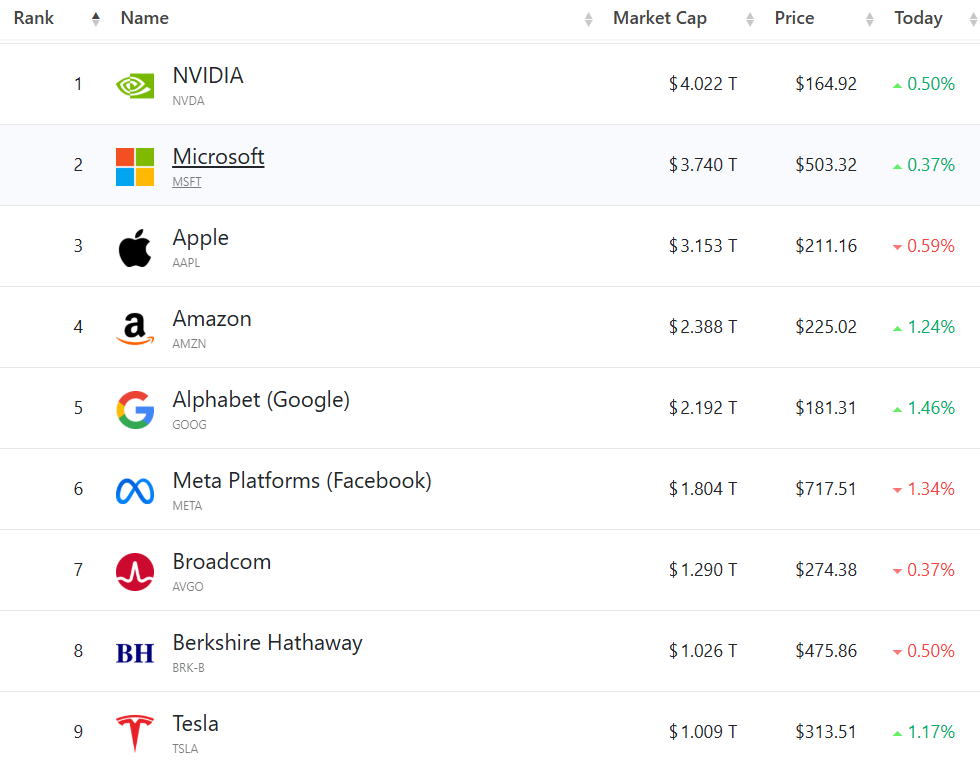Click the Microsoft four-color logo
The width and height of the screenshot is (980, 766).
click(135, 167)
